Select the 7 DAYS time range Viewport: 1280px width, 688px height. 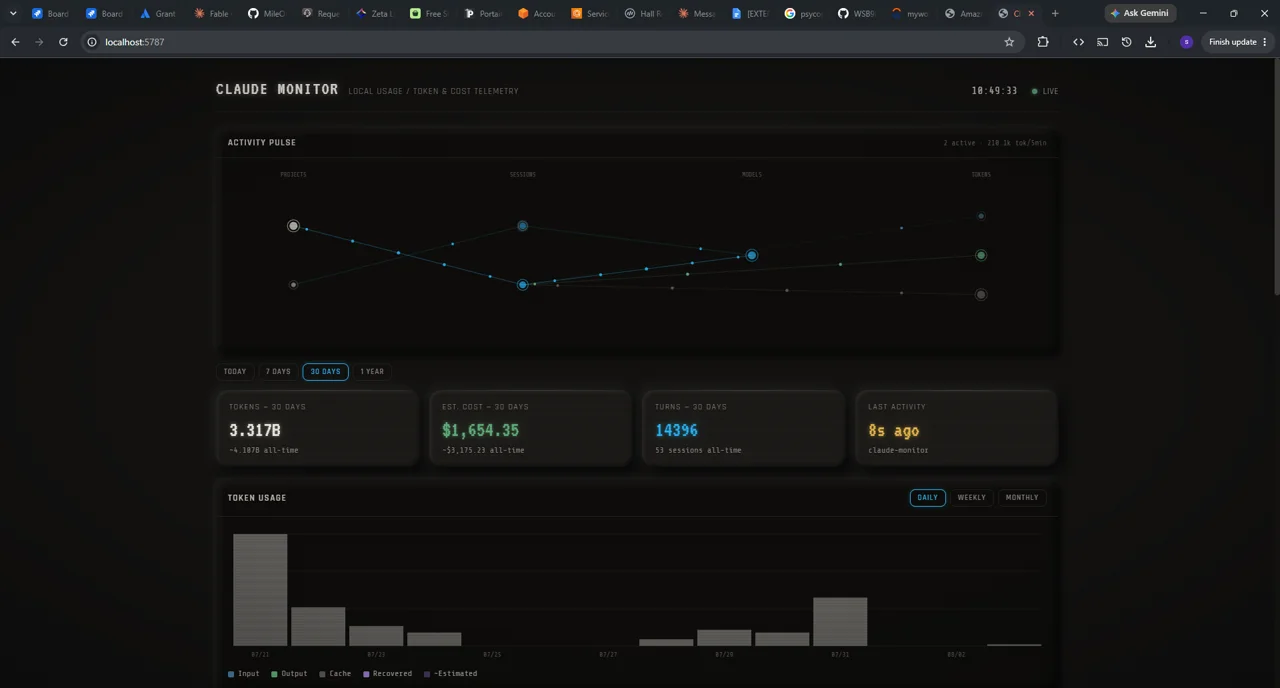[278, 371]
